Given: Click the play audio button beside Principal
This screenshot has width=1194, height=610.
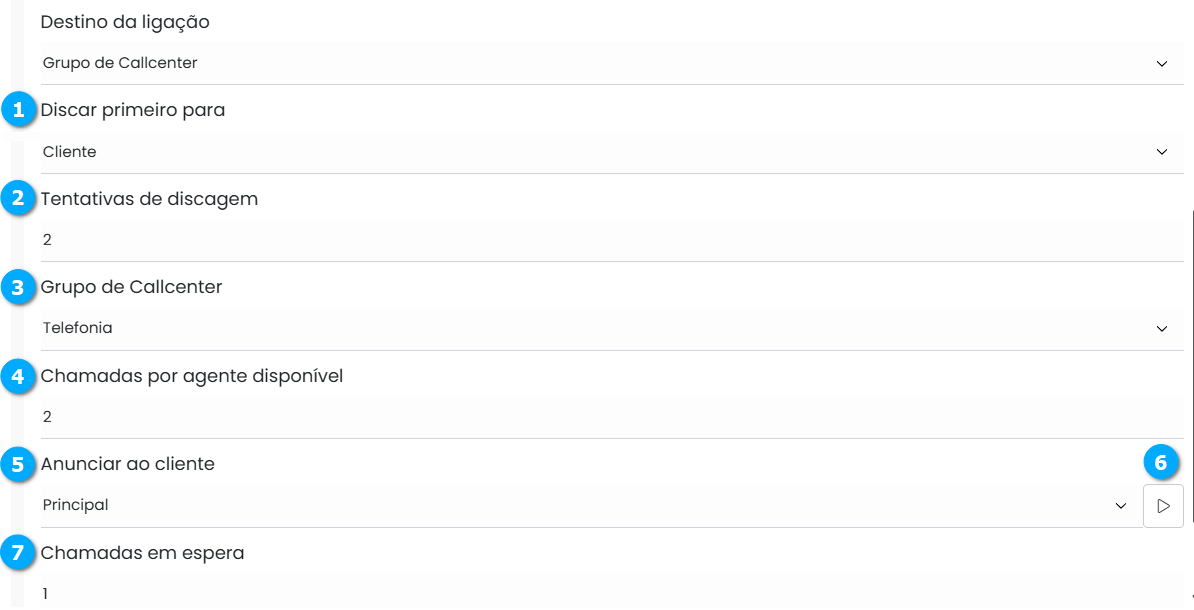Looking at the screenshot, I should point(1163,506).
